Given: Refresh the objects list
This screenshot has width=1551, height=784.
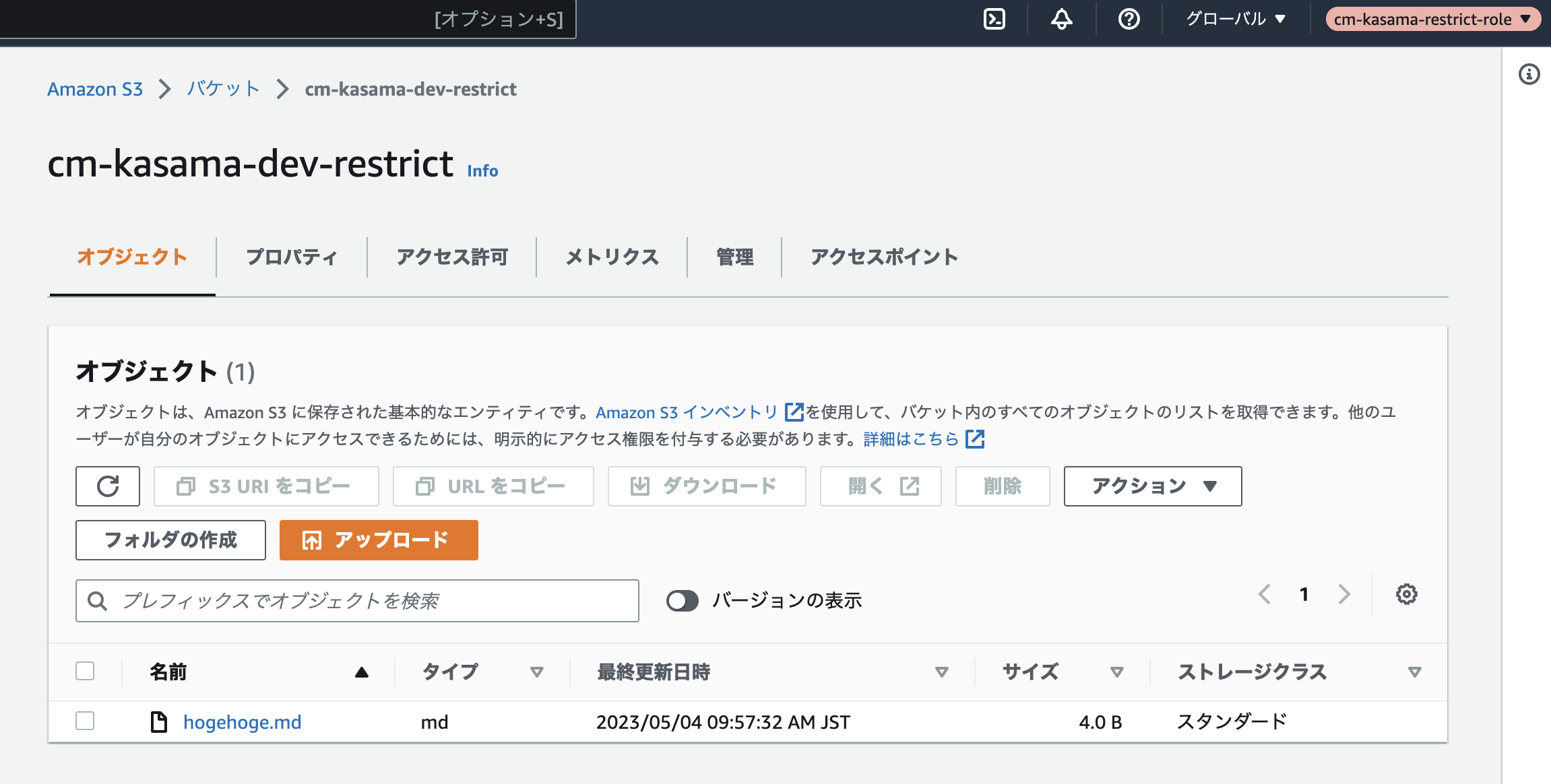Looking at the screenshot, I should point(108,486).
